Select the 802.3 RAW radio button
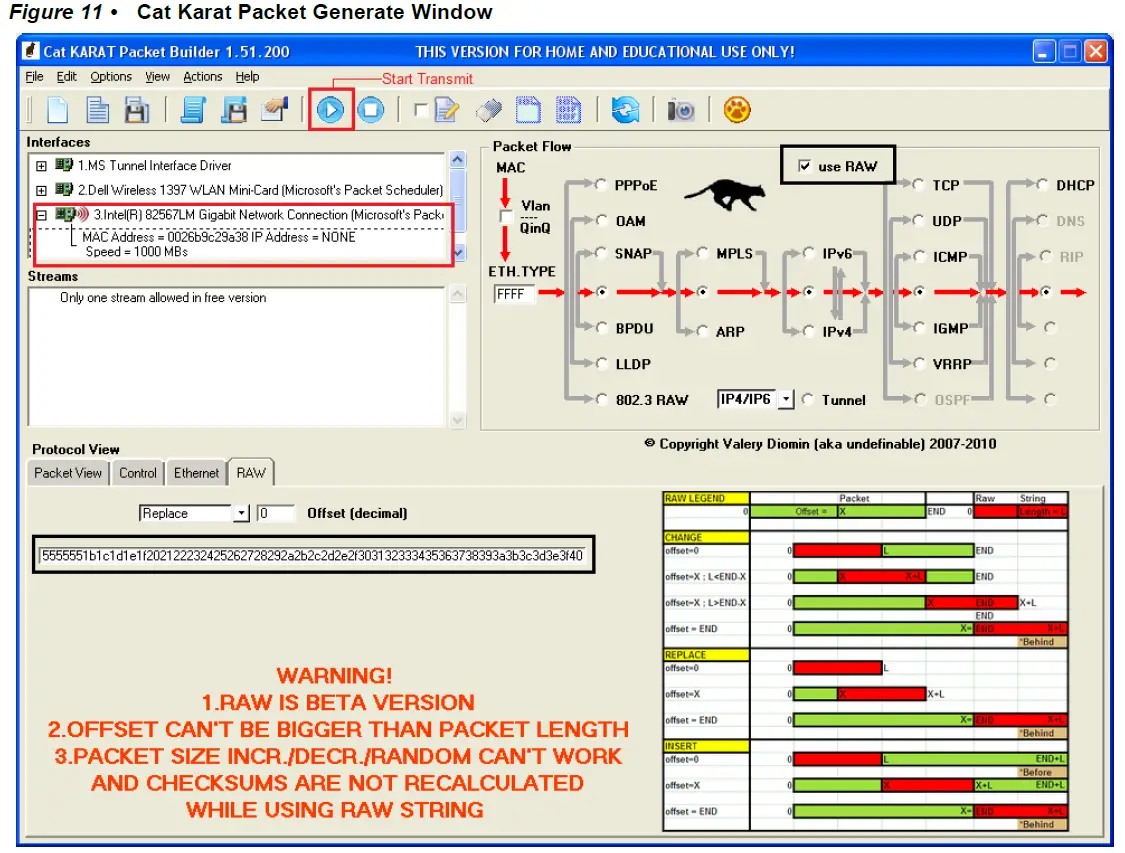The width and height of the screenshot is (1125, 853). [x=601, y=399]
